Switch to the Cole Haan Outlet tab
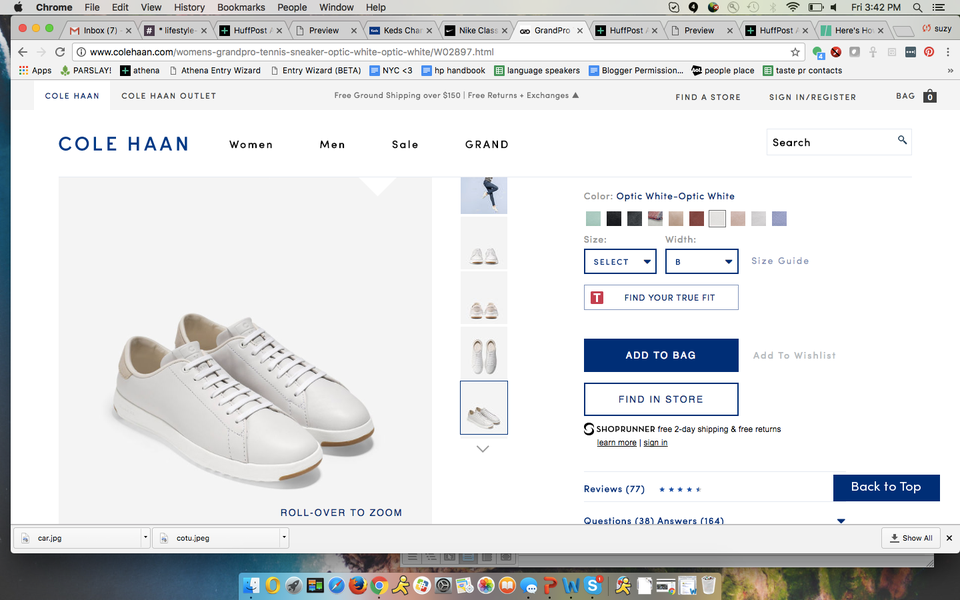Viewport: 960px width, 600px height. tap(169, 96)
